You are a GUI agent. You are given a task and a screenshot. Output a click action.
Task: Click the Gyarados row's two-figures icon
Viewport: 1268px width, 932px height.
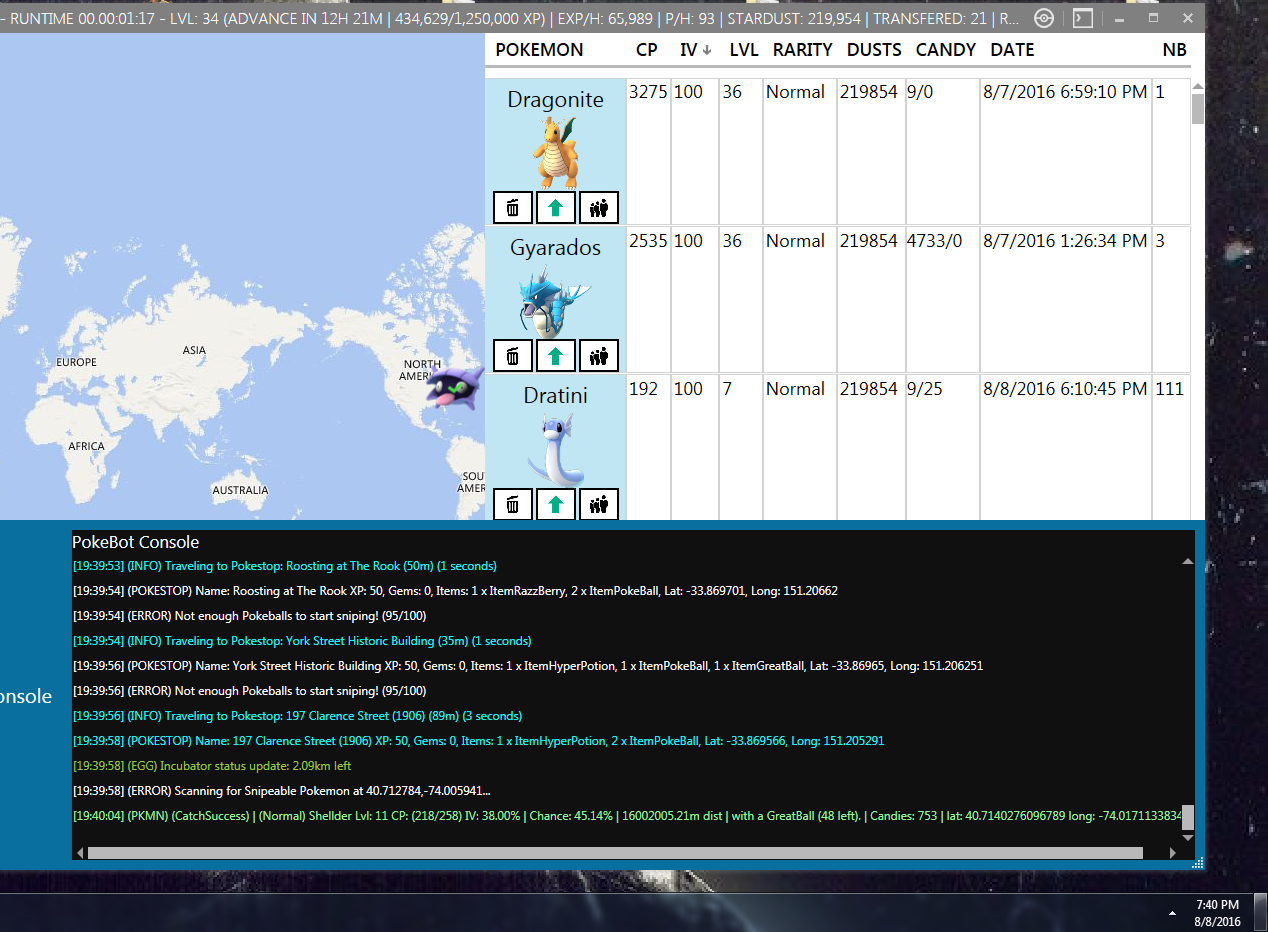pos(599,355)
